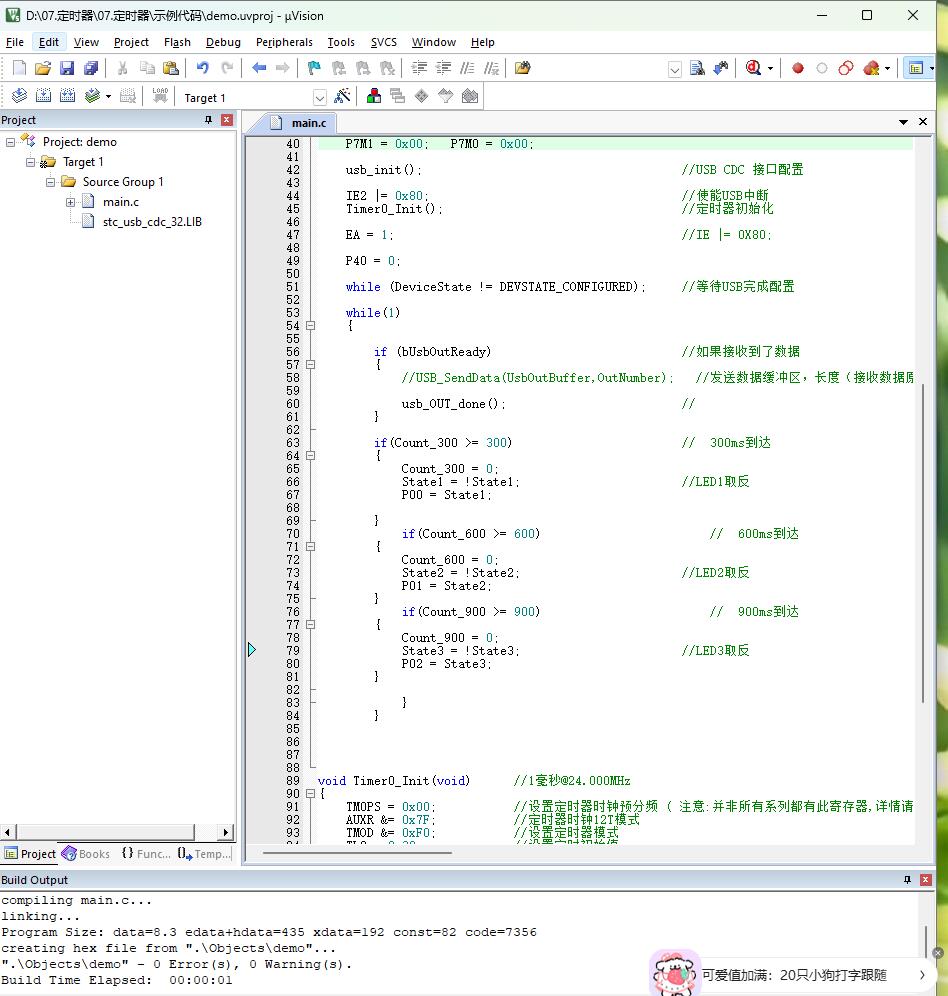Close the main.c editor with the X
This screenshot has width=948, height=996.
pos(923,121)
